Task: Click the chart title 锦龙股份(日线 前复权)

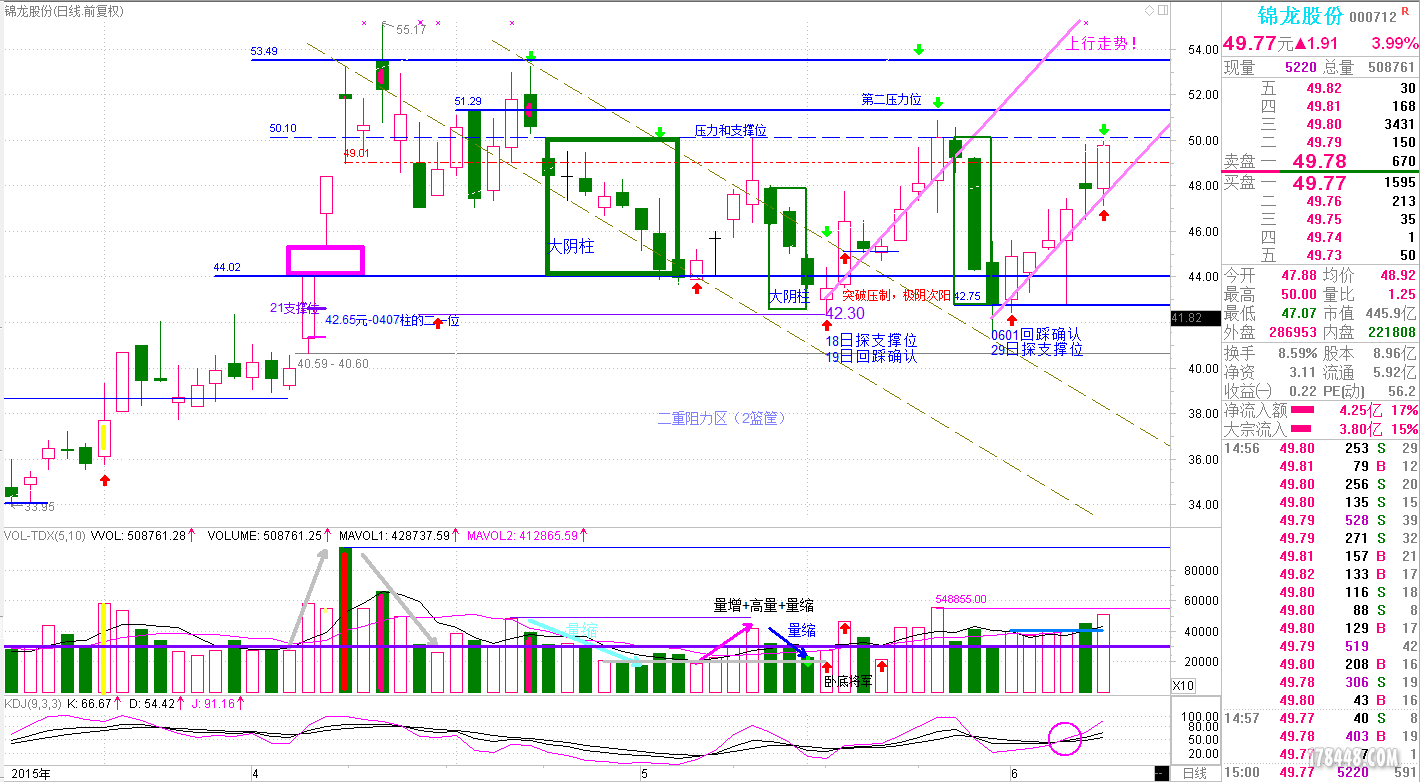Action: click(x=64, y=10)
